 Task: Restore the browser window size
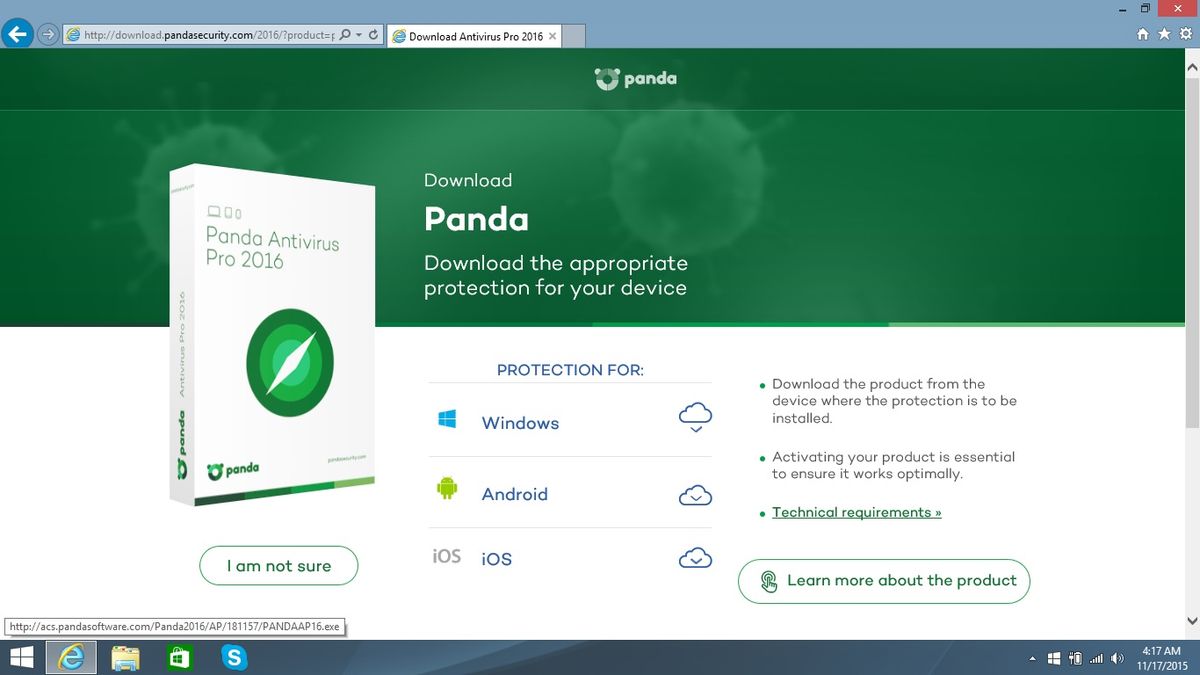point(1146,8)
